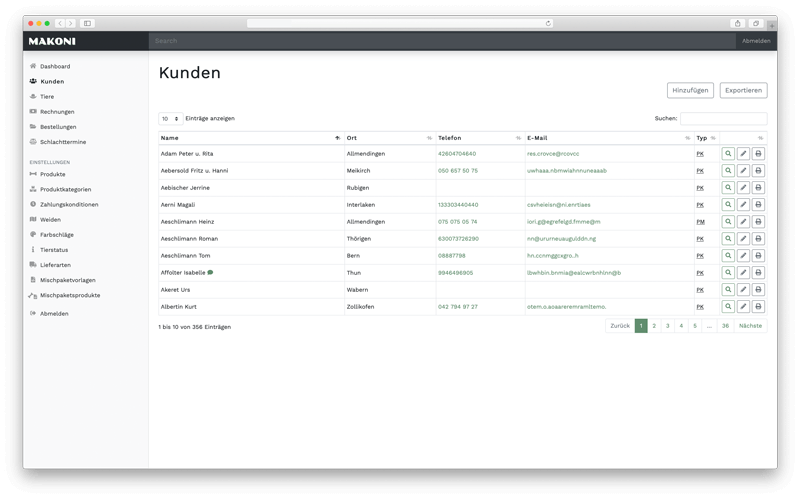Click the Hinzufügen button
Viewport: 800px width, 499px height.
690,90
